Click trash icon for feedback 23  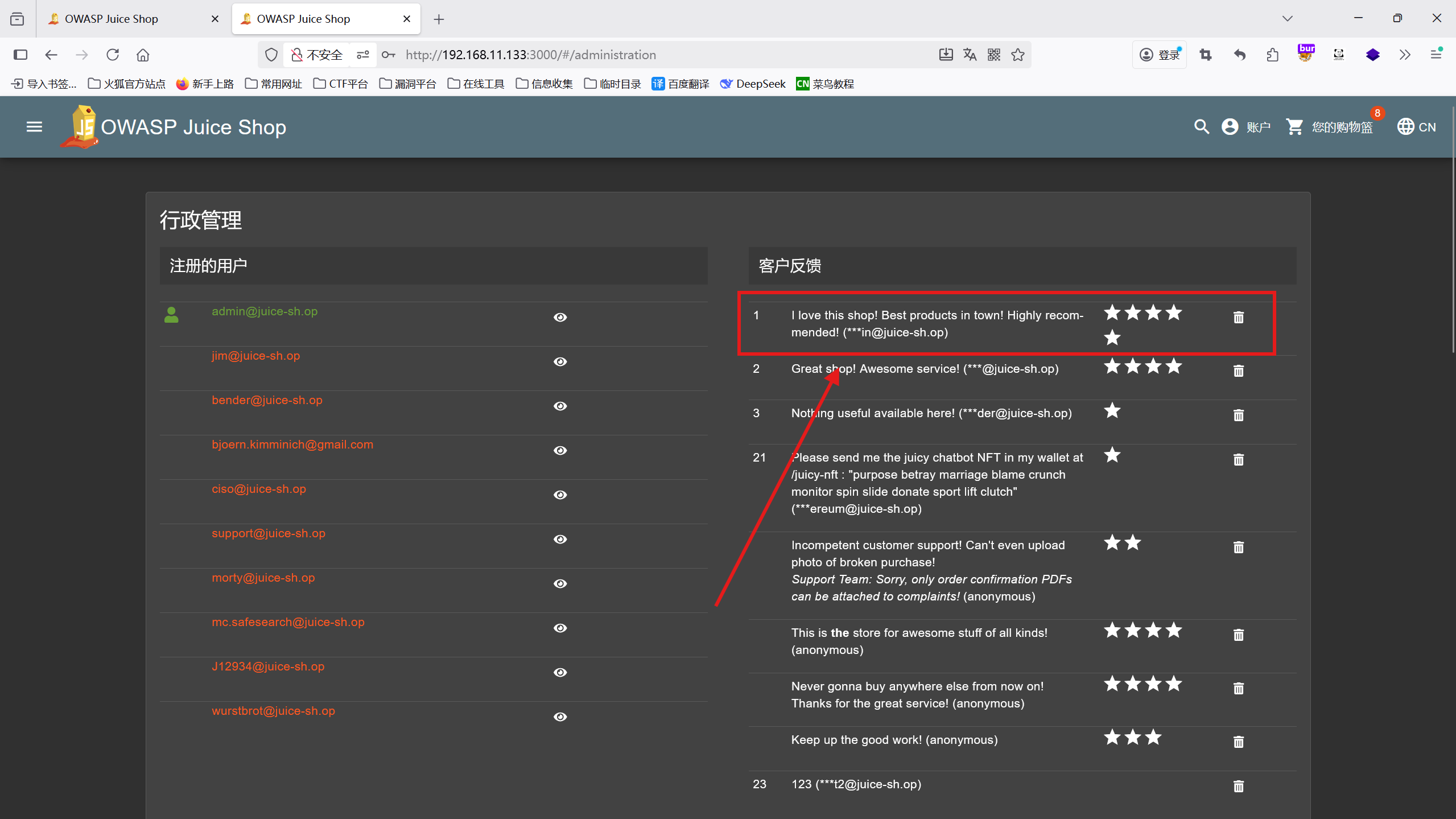click(x=1238, y=786)
